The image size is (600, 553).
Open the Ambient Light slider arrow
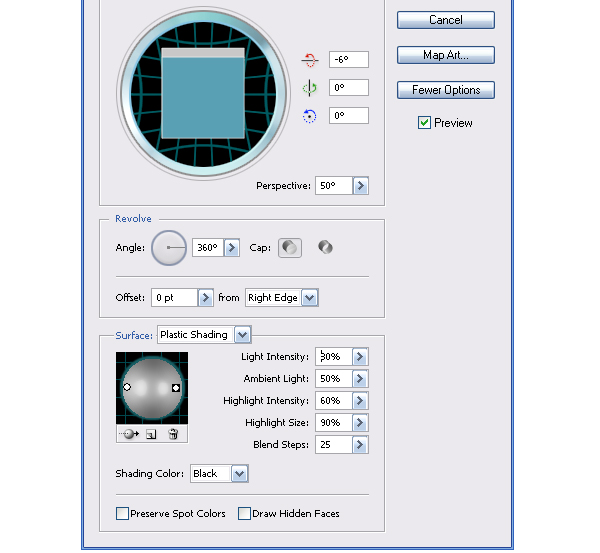pos(360,379)
